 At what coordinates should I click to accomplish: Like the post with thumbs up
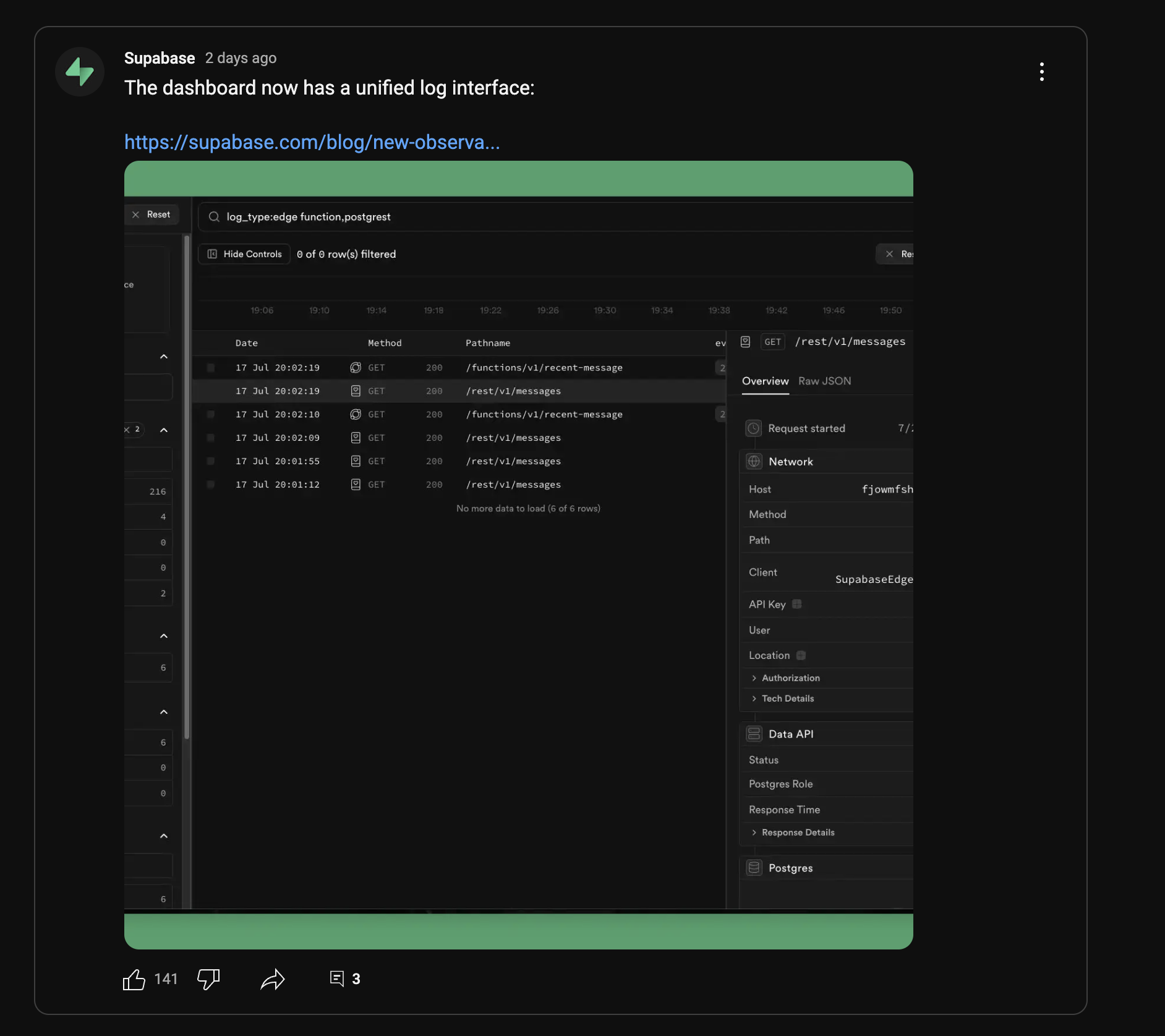[134, 979]
